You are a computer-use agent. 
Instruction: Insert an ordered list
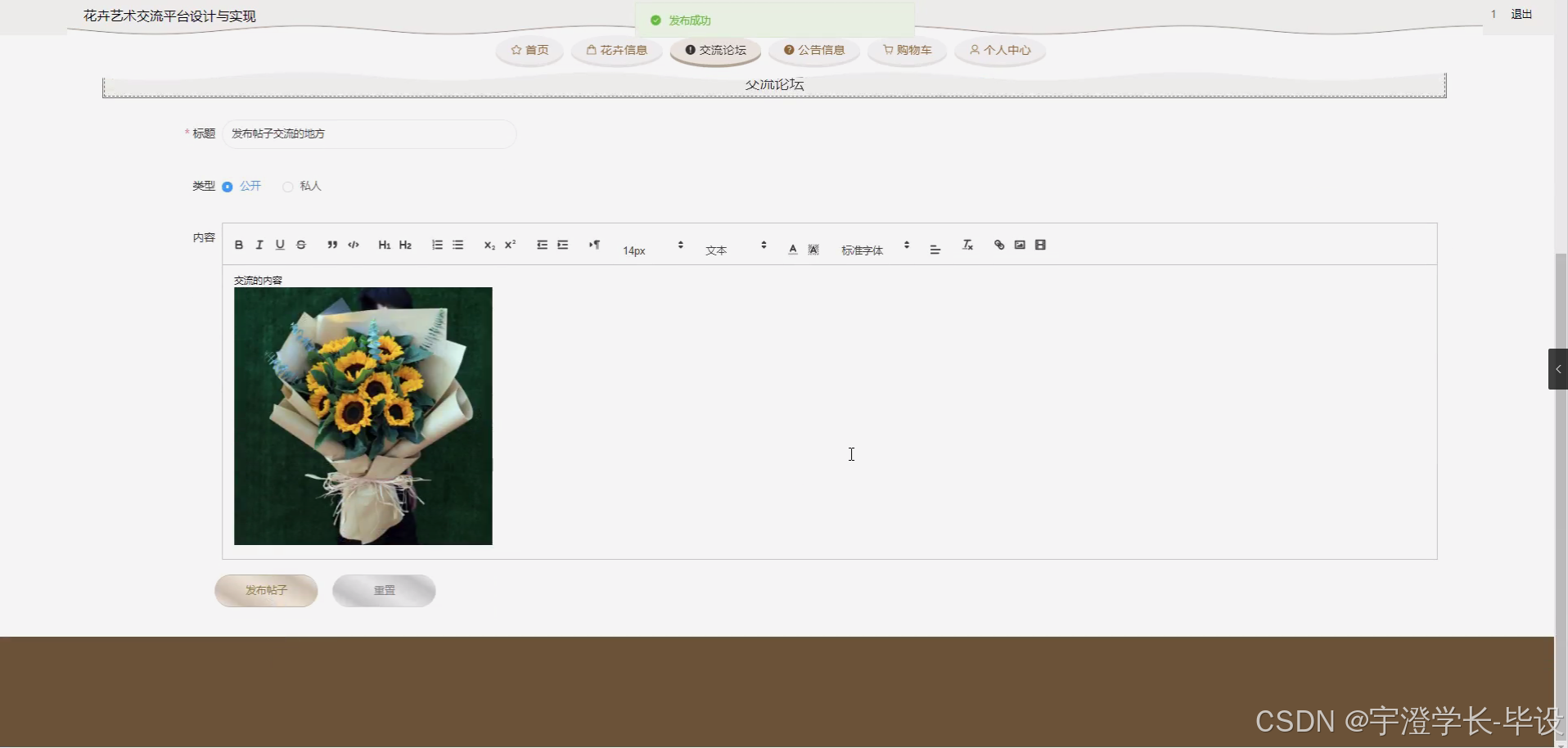436,245
